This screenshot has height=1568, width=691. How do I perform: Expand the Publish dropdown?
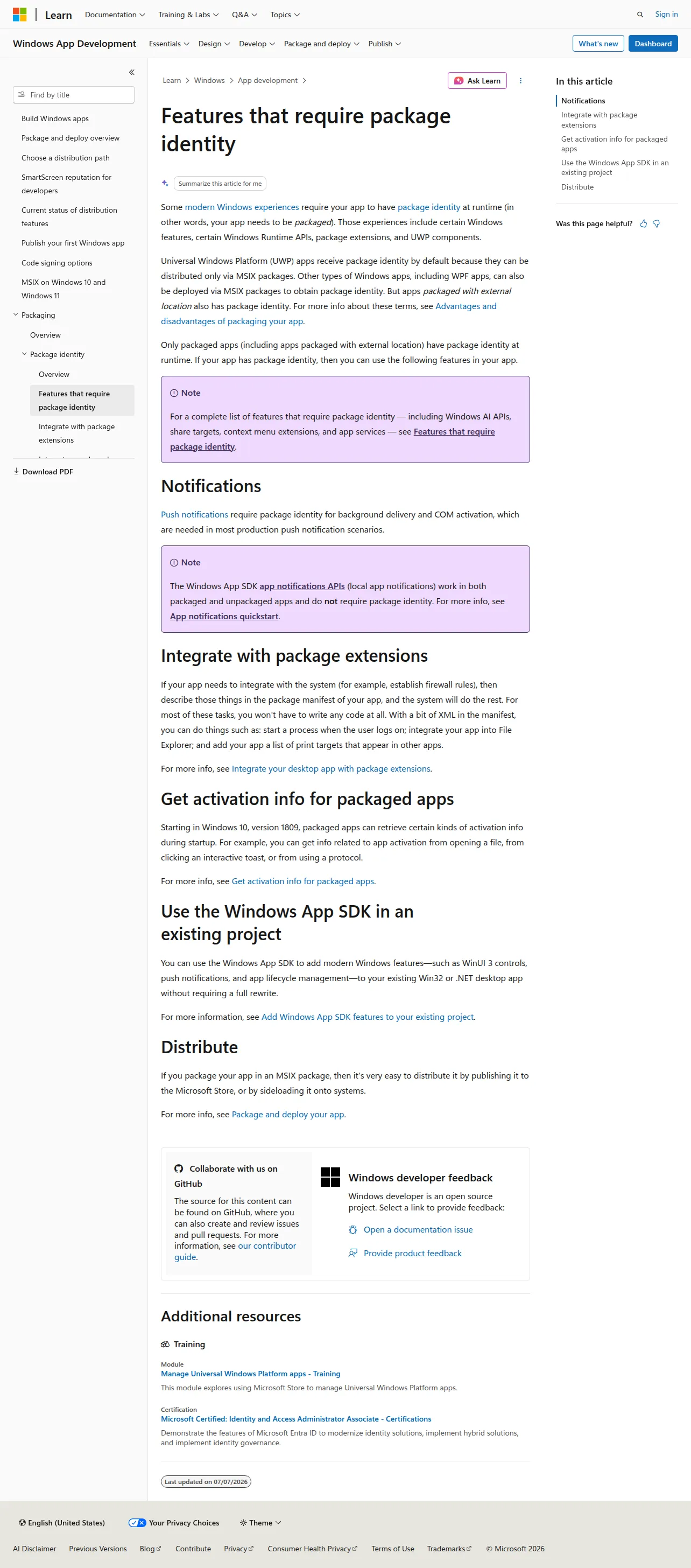[x=384, y=44]
